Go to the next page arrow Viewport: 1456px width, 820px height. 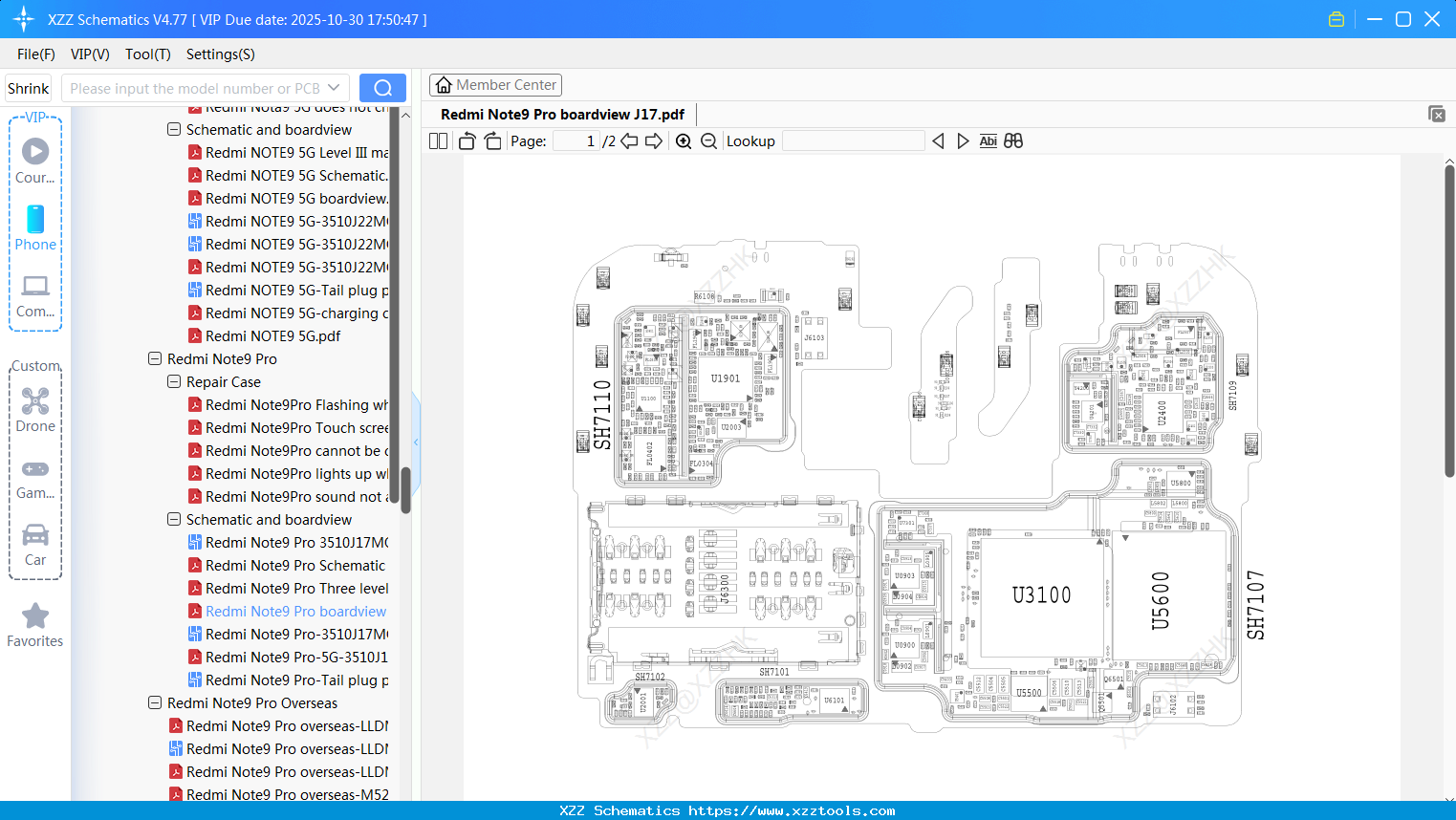pos(654,141)
